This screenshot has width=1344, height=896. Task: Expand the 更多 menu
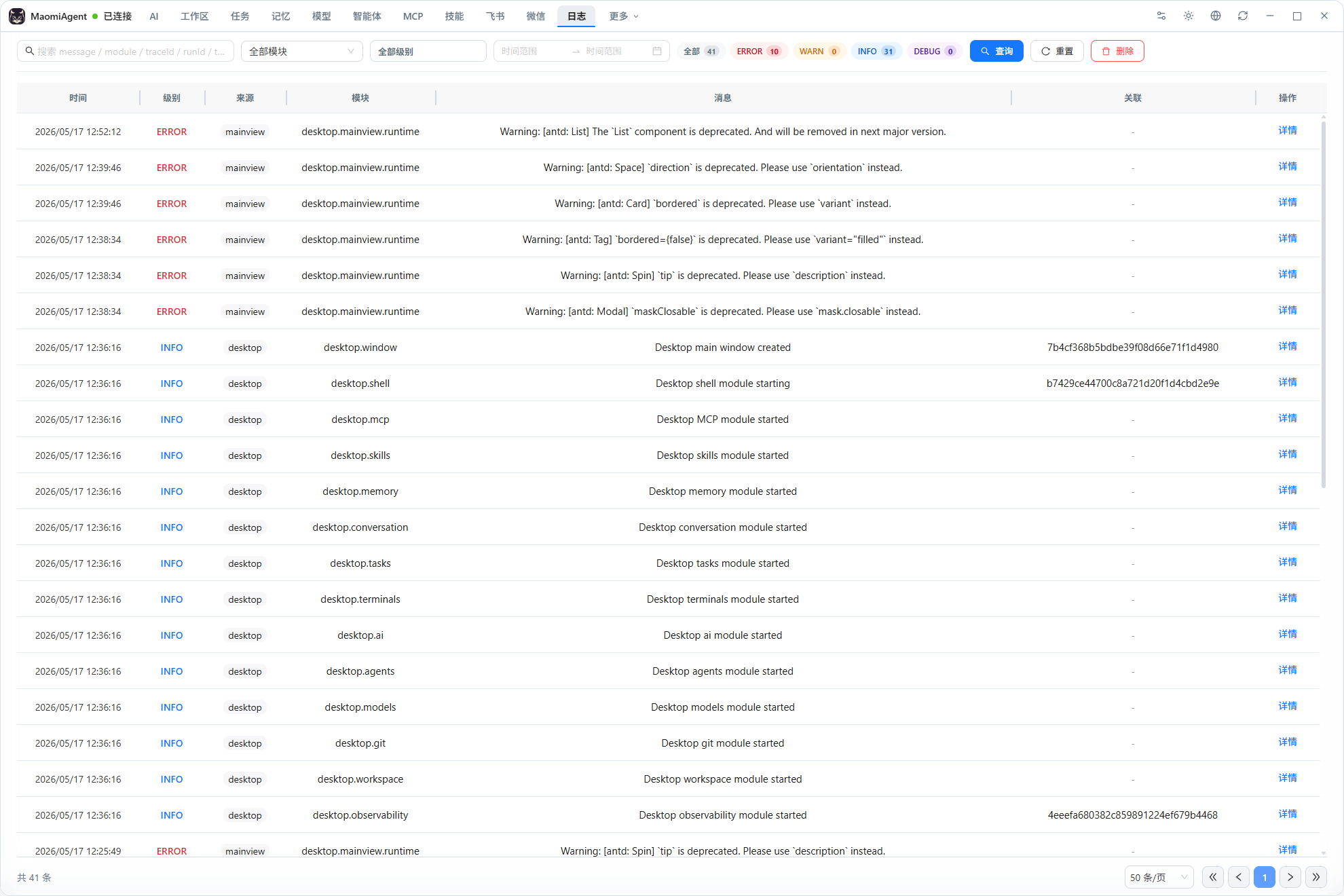pos(624,16)
